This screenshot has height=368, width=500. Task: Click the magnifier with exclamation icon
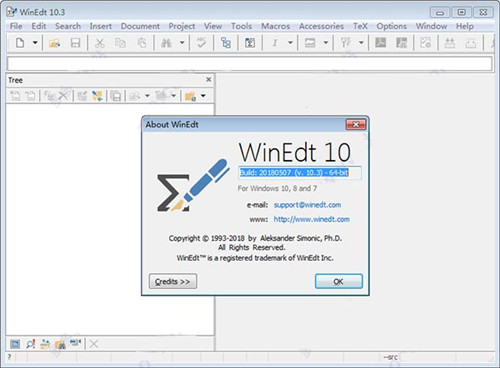30,344
